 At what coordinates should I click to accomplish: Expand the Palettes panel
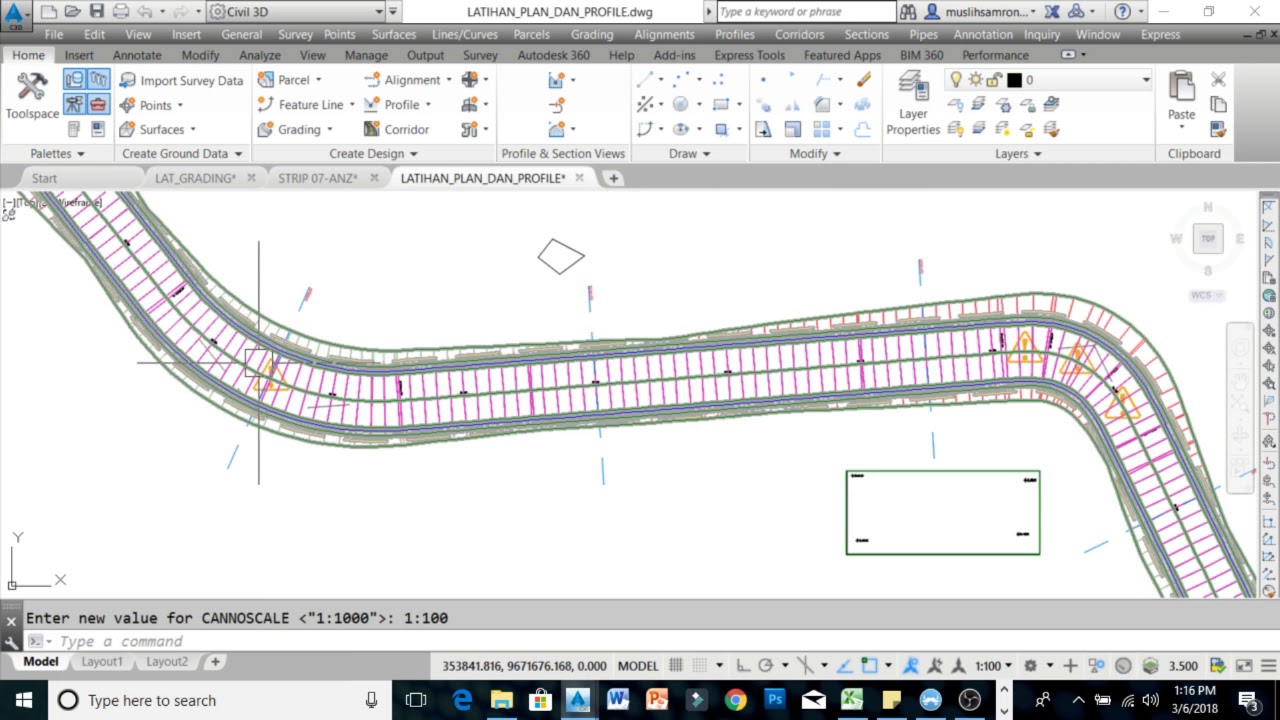click(x=58, y=153)
